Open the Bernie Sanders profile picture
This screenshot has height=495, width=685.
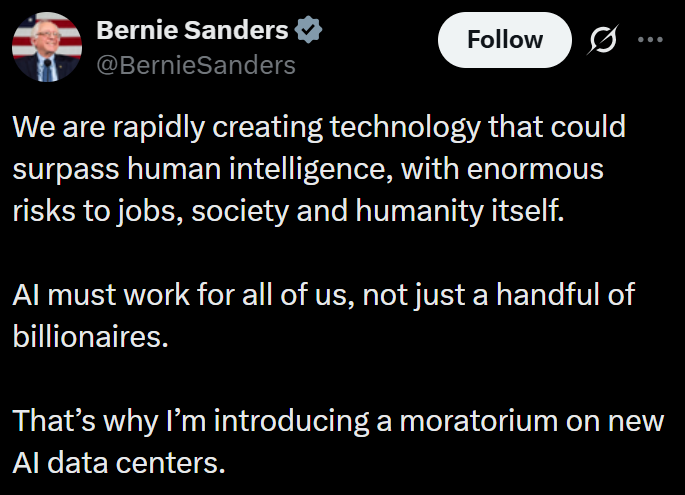46,46
